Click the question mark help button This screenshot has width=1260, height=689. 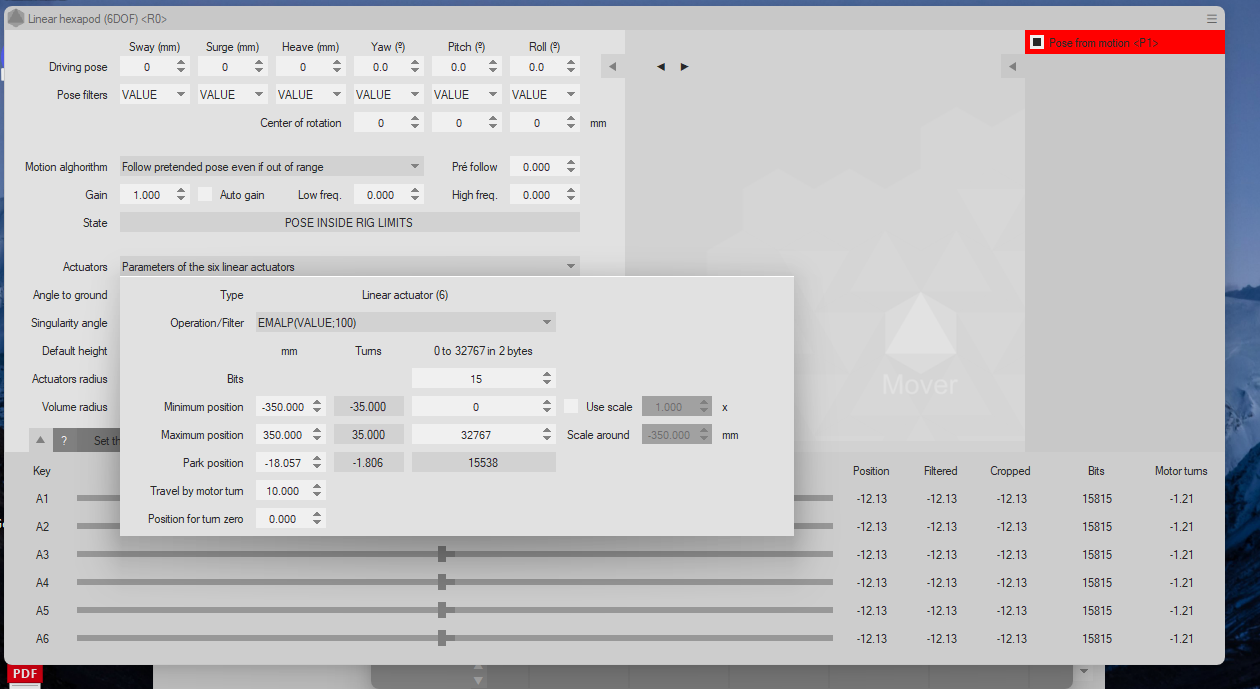(64, 440)
